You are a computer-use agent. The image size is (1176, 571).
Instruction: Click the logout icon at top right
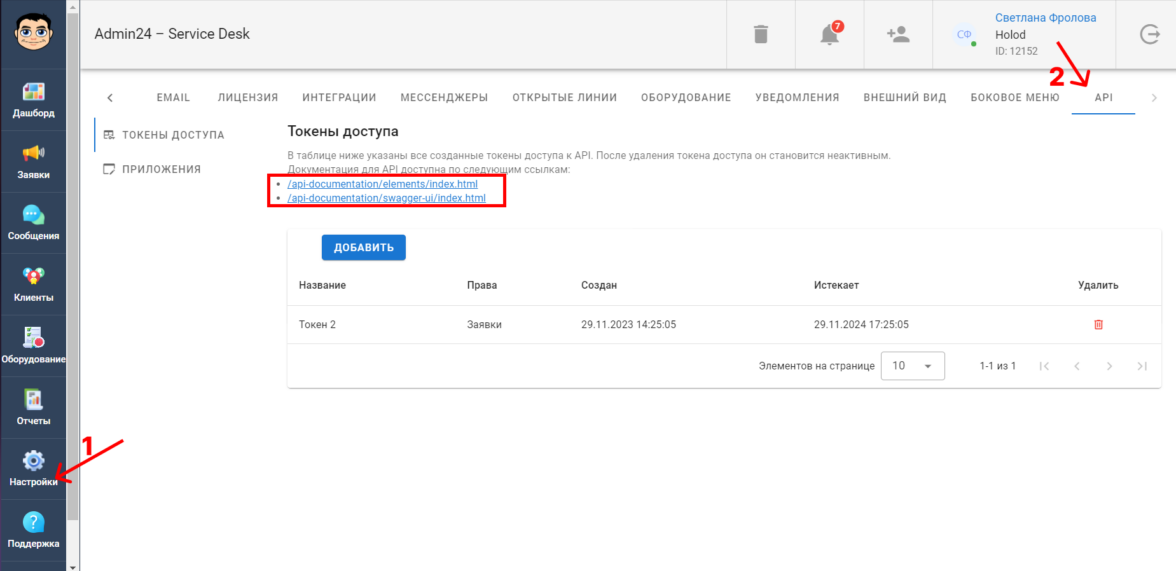coord(1149,35)
